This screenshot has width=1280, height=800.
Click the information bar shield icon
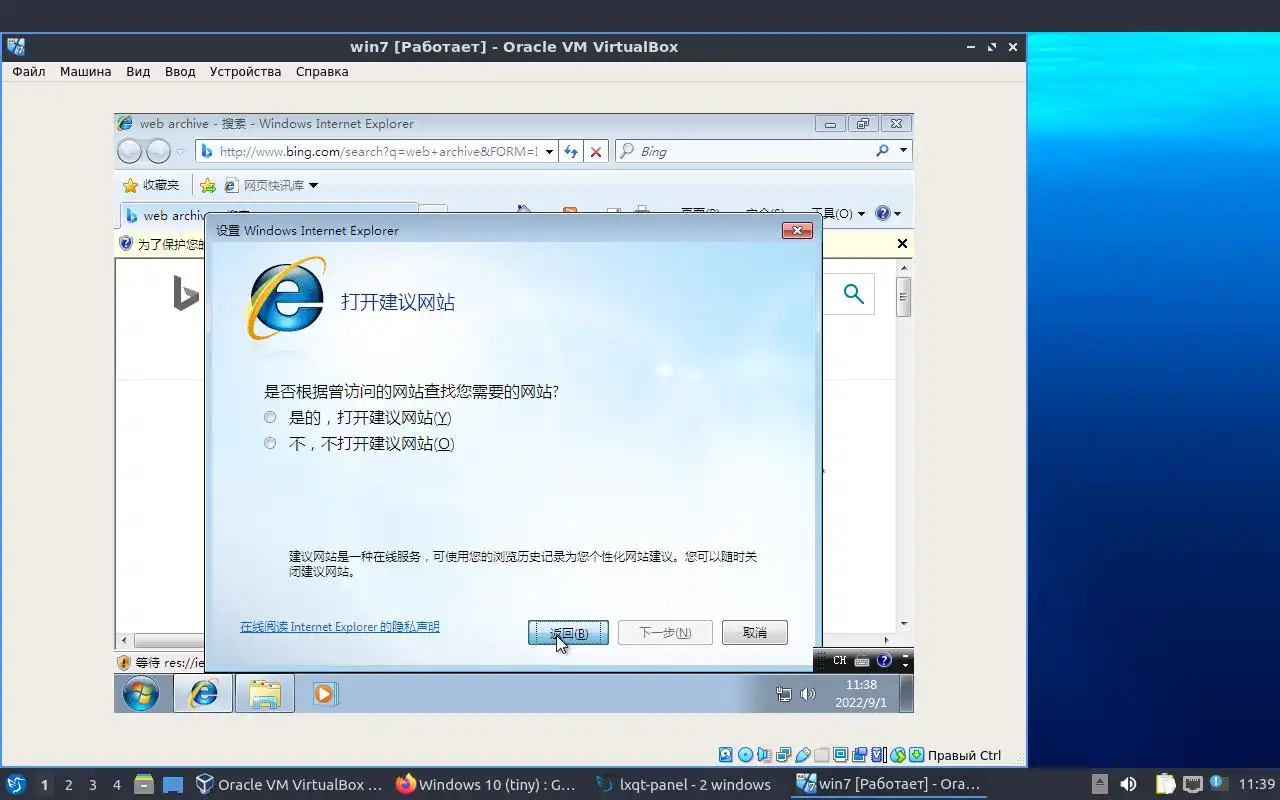pyautogui.click(x=126, y=243)
